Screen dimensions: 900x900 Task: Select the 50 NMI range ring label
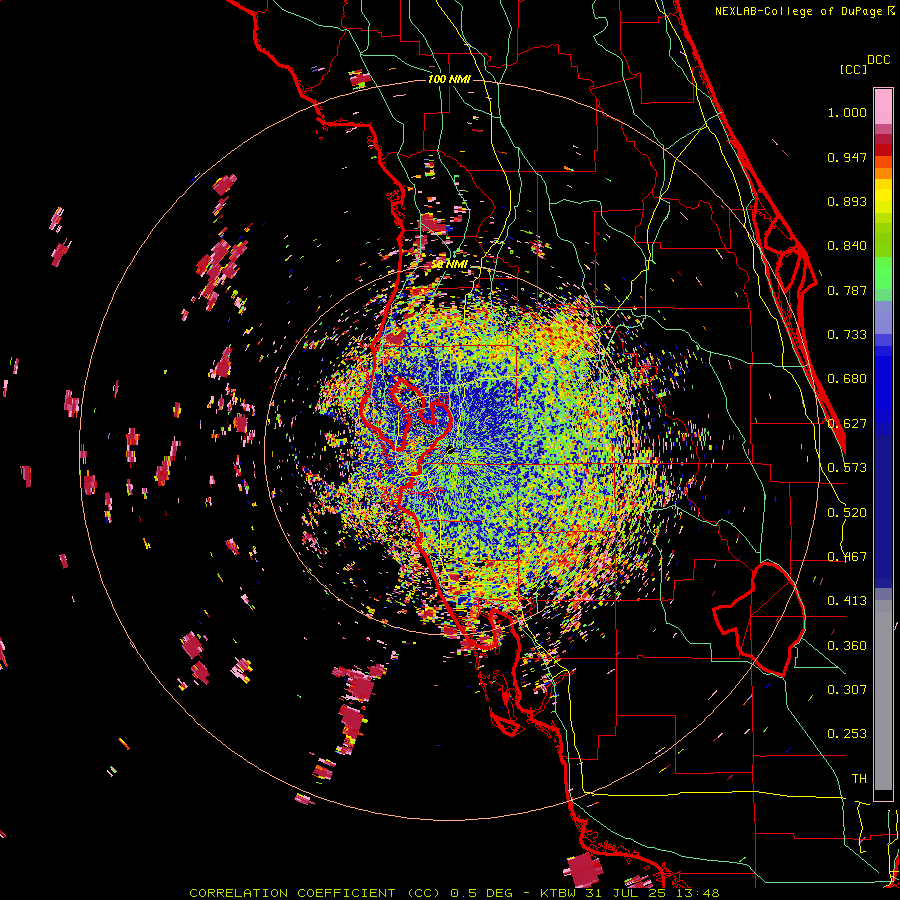[449, 264]
